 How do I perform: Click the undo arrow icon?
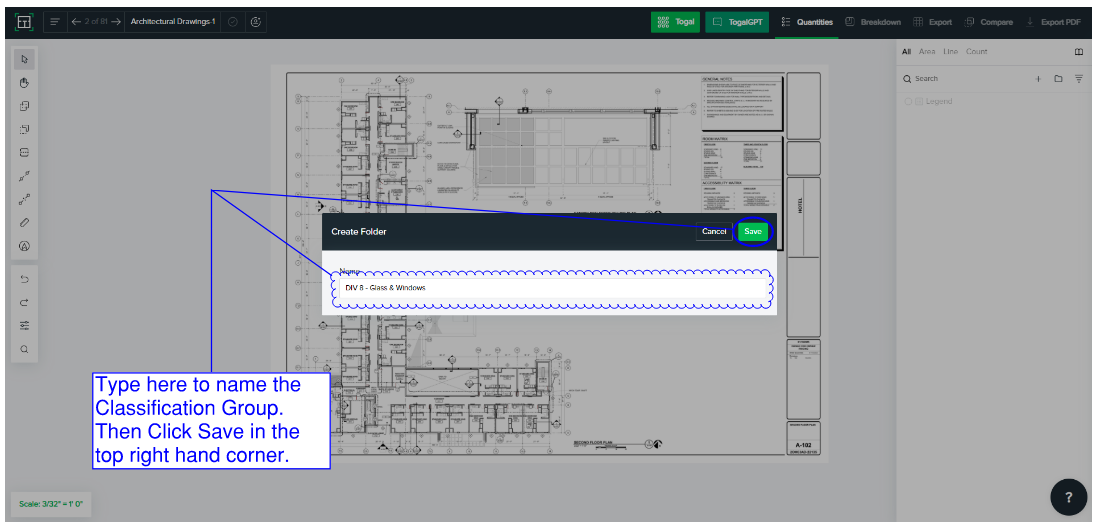24,279
